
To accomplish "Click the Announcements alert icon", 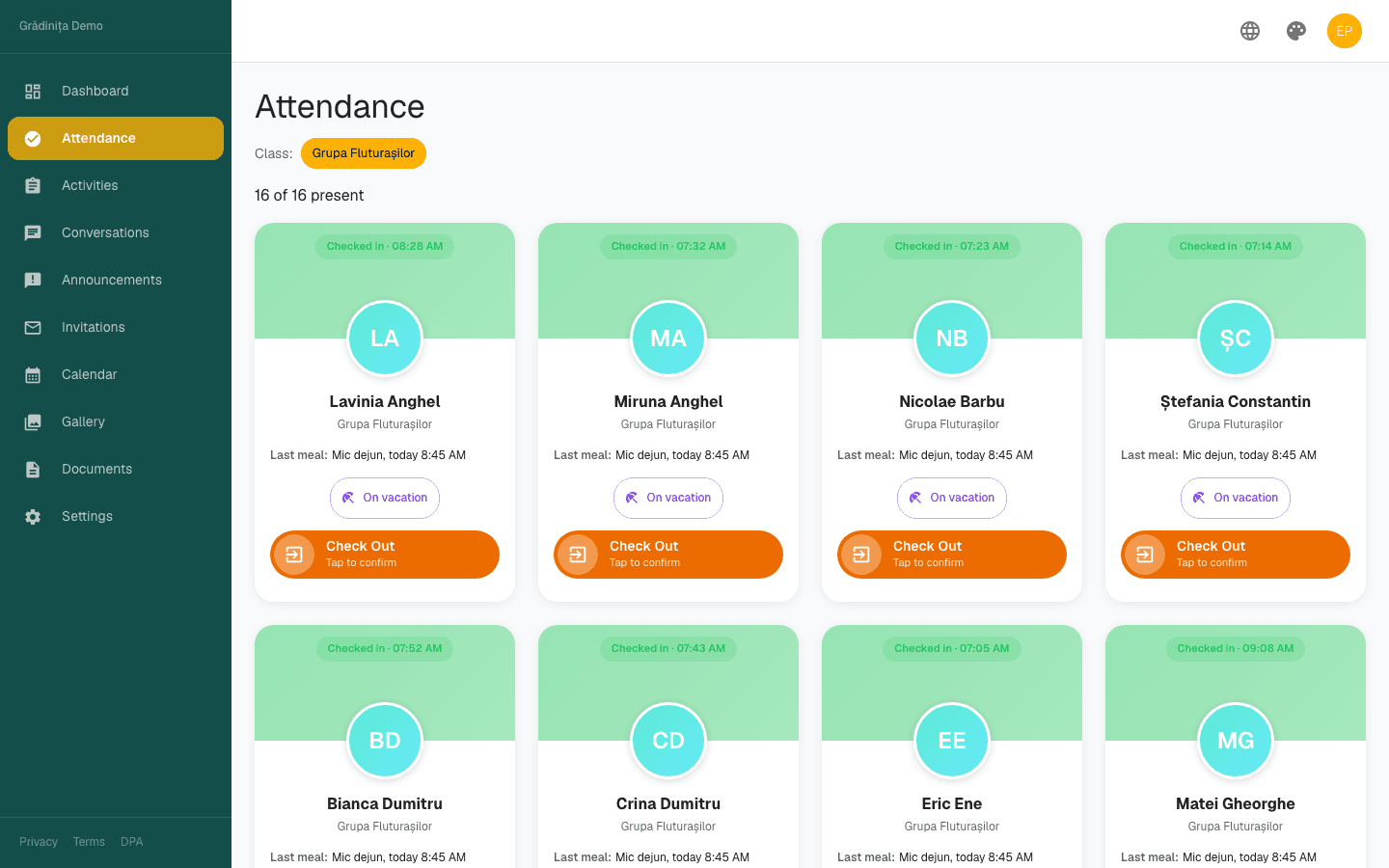I will (x=33, y=281).
